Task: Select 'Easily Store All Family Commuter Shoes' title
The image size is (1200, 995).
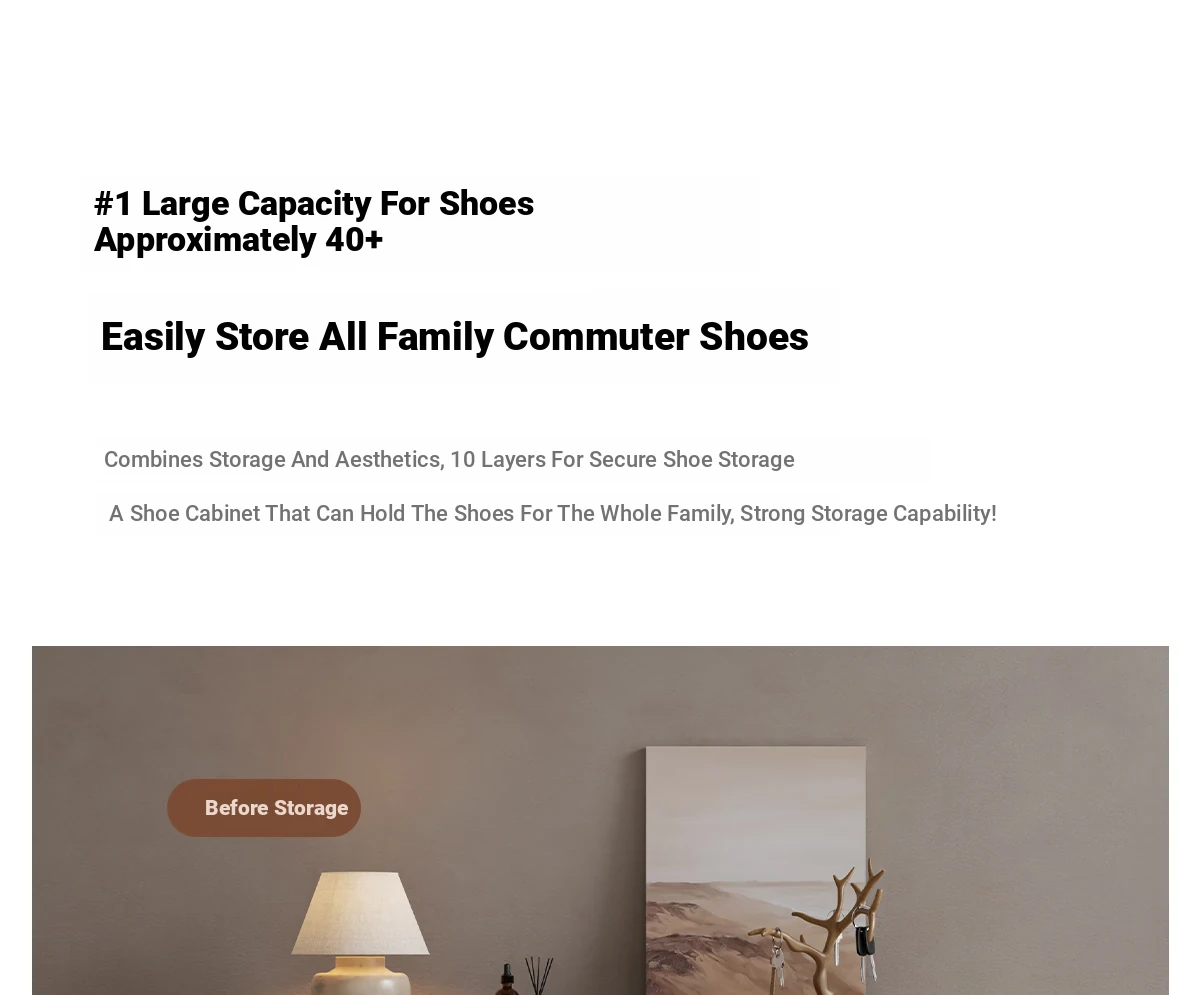Action: pyautogui.click(x=455, y=337)
